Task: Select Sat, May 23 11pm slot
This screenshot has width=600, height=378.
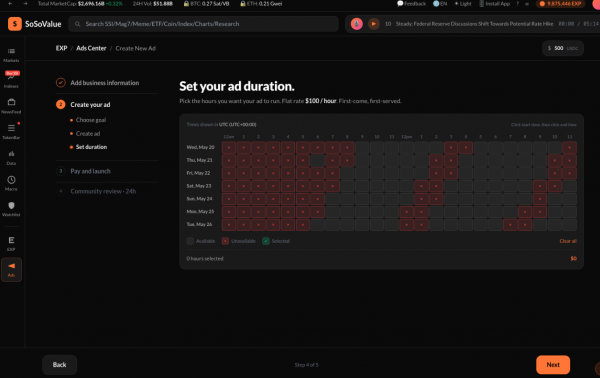Action: pyautogui.click(x=569, y=186)
